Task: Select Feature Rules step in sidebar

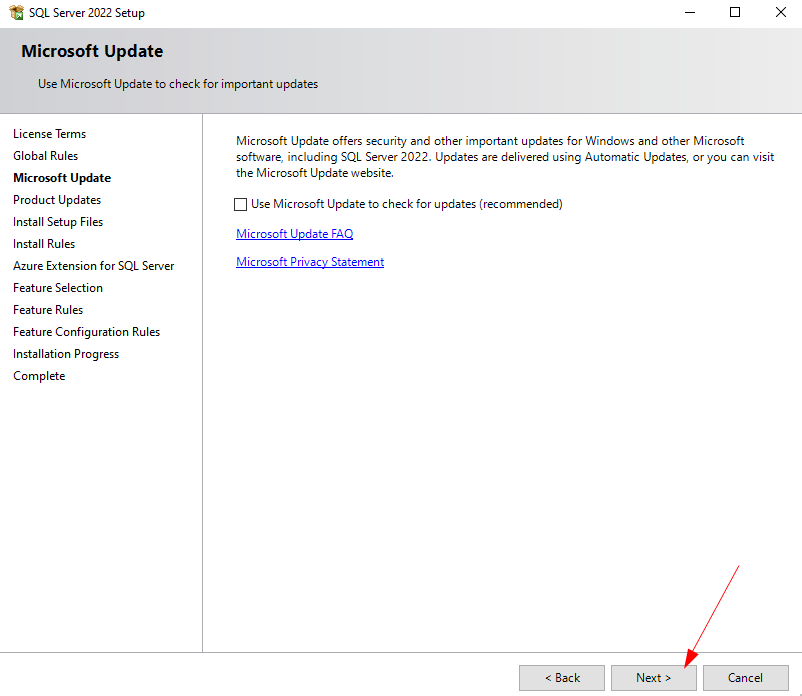Action: tap(48, 310)
